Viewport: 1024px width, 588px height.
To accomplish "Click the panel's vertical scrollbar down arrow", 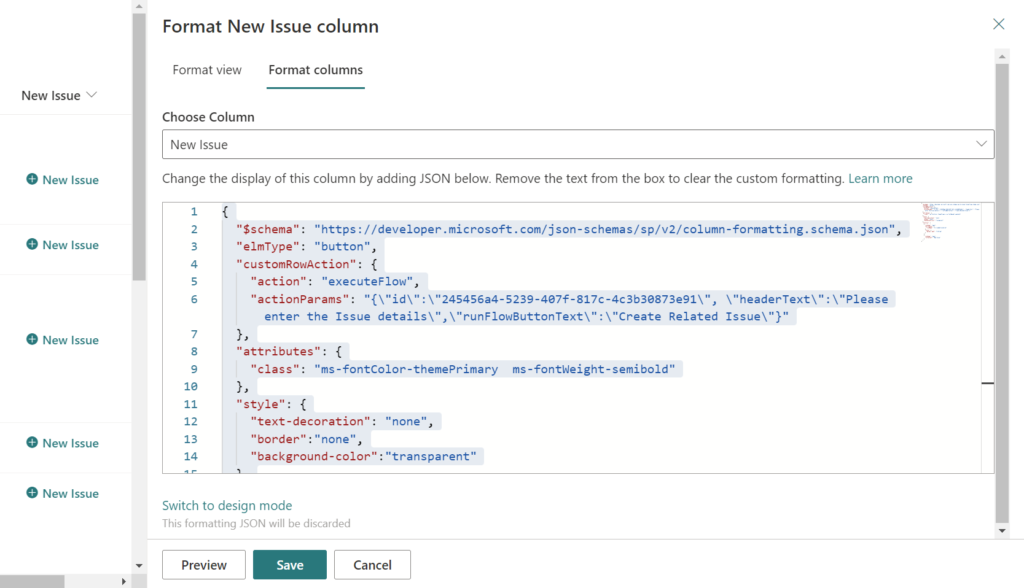I will 1002,531.
